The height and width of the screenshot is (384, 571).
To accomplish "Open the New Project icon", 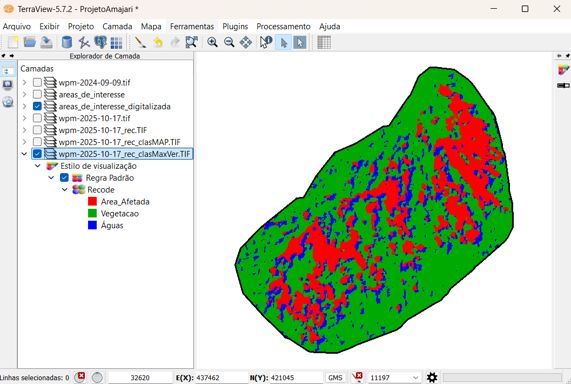I will [x=13, y=42].
